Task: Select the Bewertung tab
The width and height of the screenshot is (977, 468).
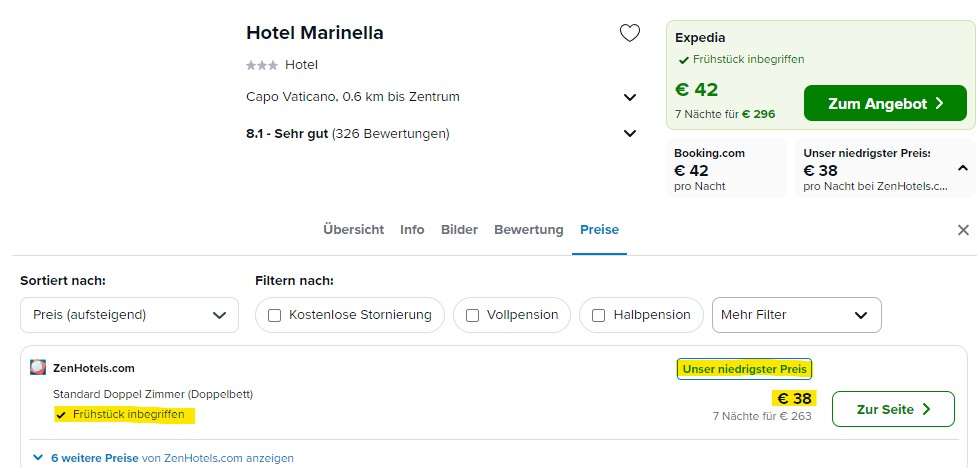Action: coord(528,229)
